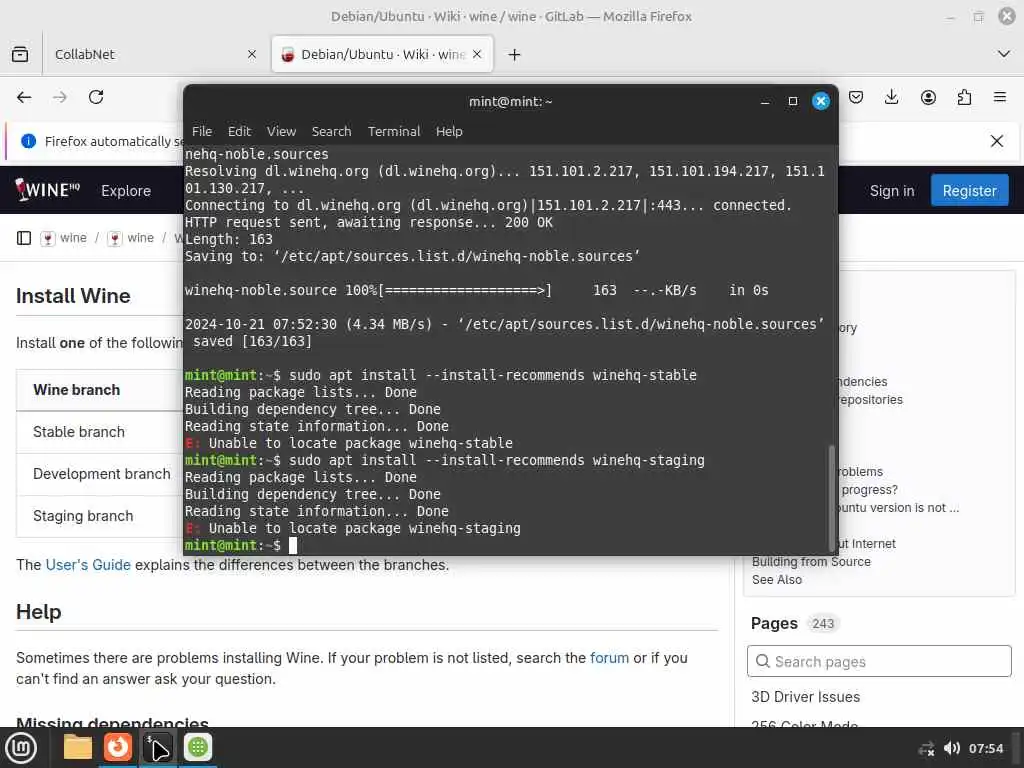Toggle the GitLab sidebar panel icon

coord(24,238)
